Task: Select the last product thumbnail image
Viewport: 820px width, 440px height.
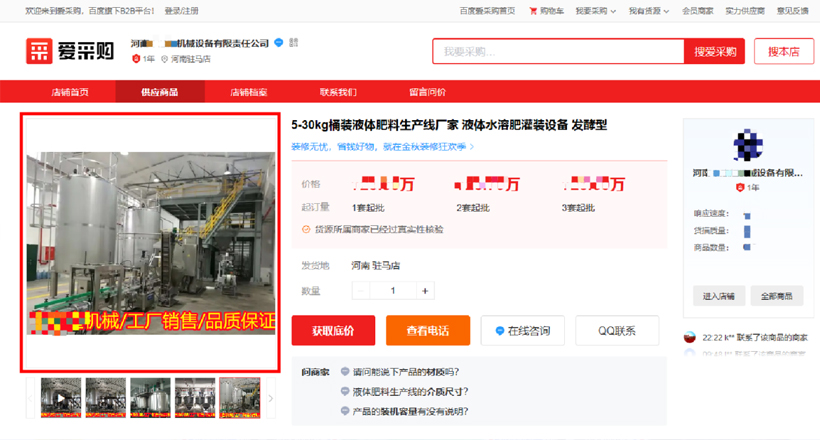Action: click(x=240, y=398)
